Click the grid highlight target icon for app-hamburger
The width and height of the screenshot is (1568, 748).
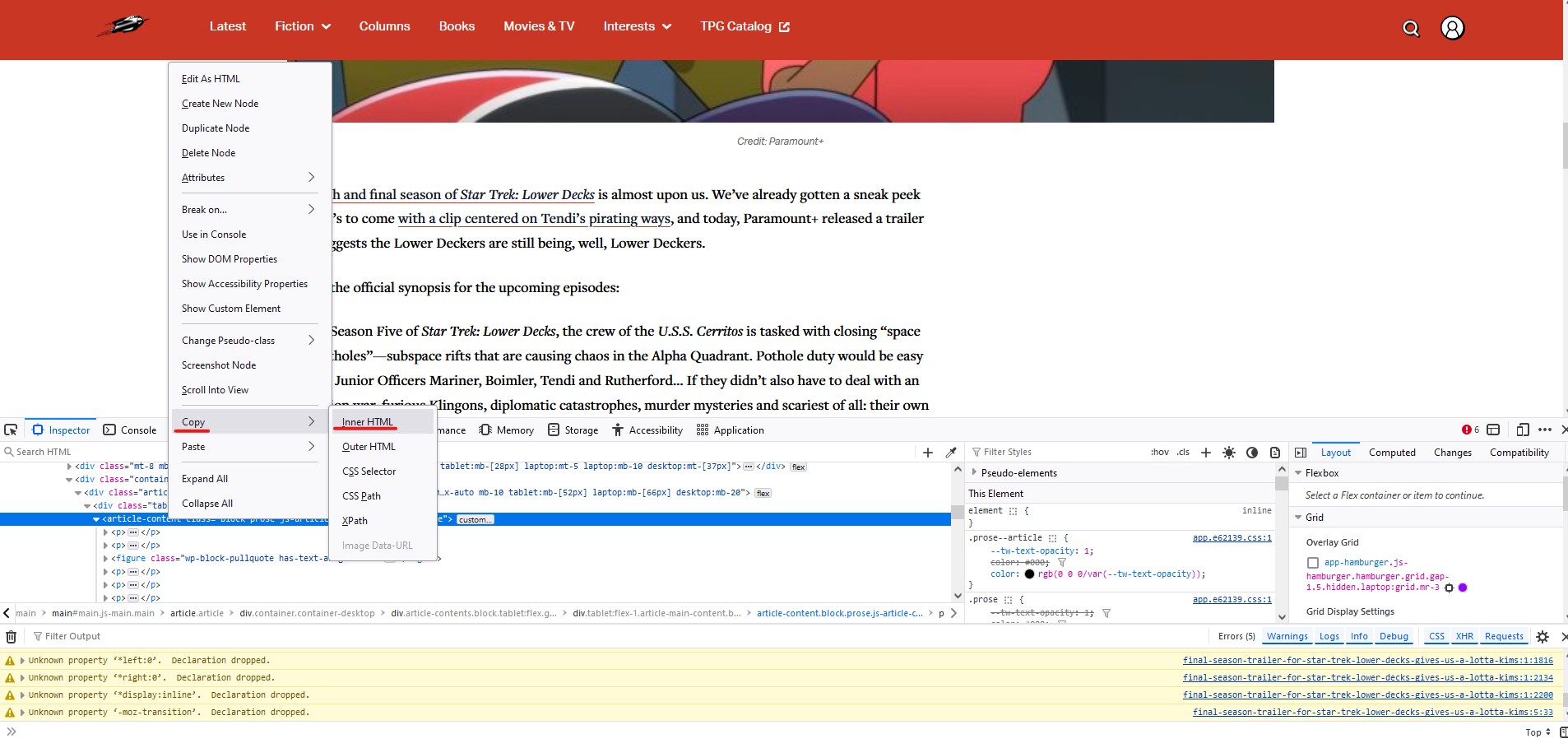[x=1450, y=588]
